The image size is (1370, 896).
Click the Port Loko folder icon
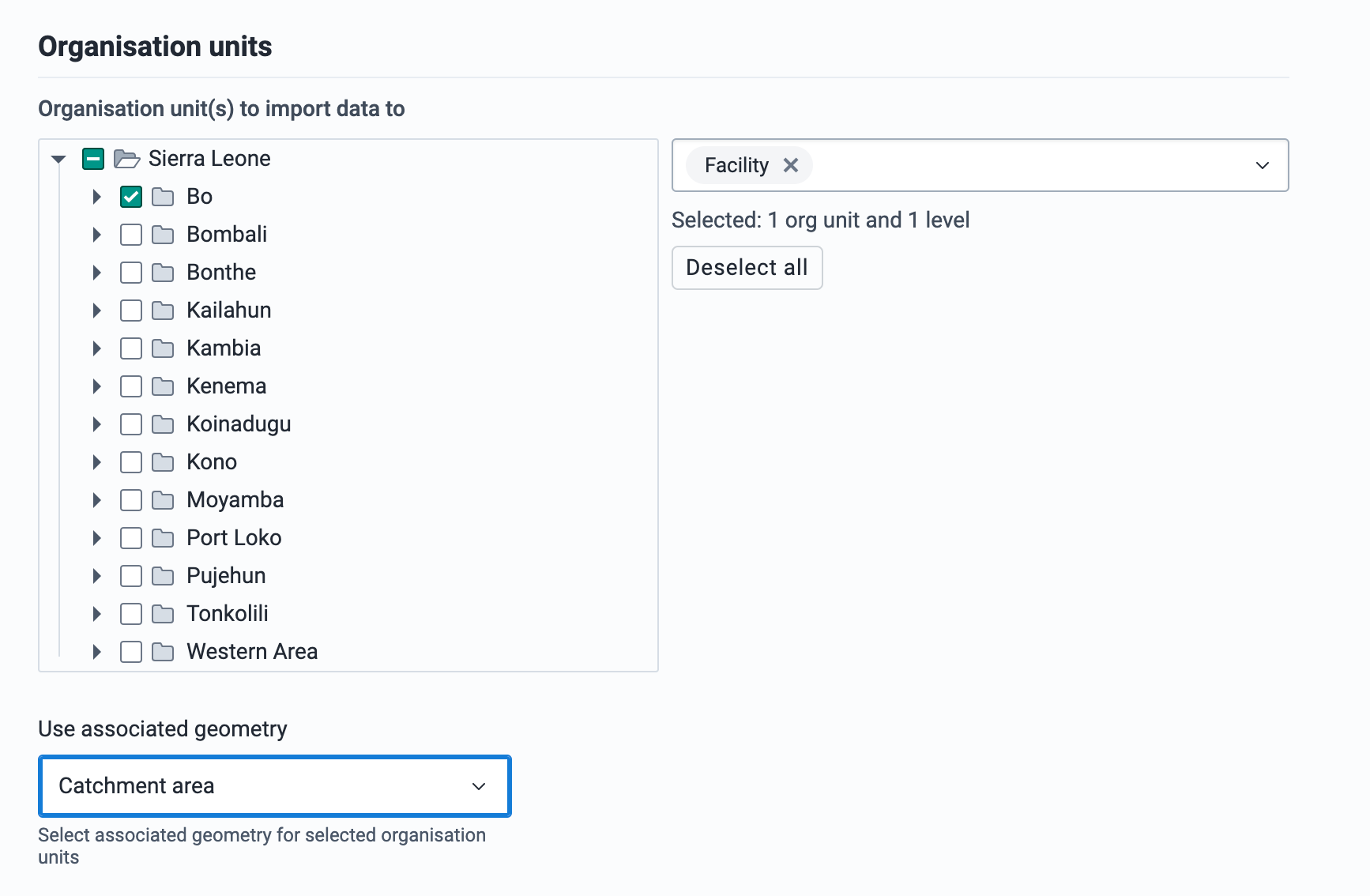click(x=163, y=538)
